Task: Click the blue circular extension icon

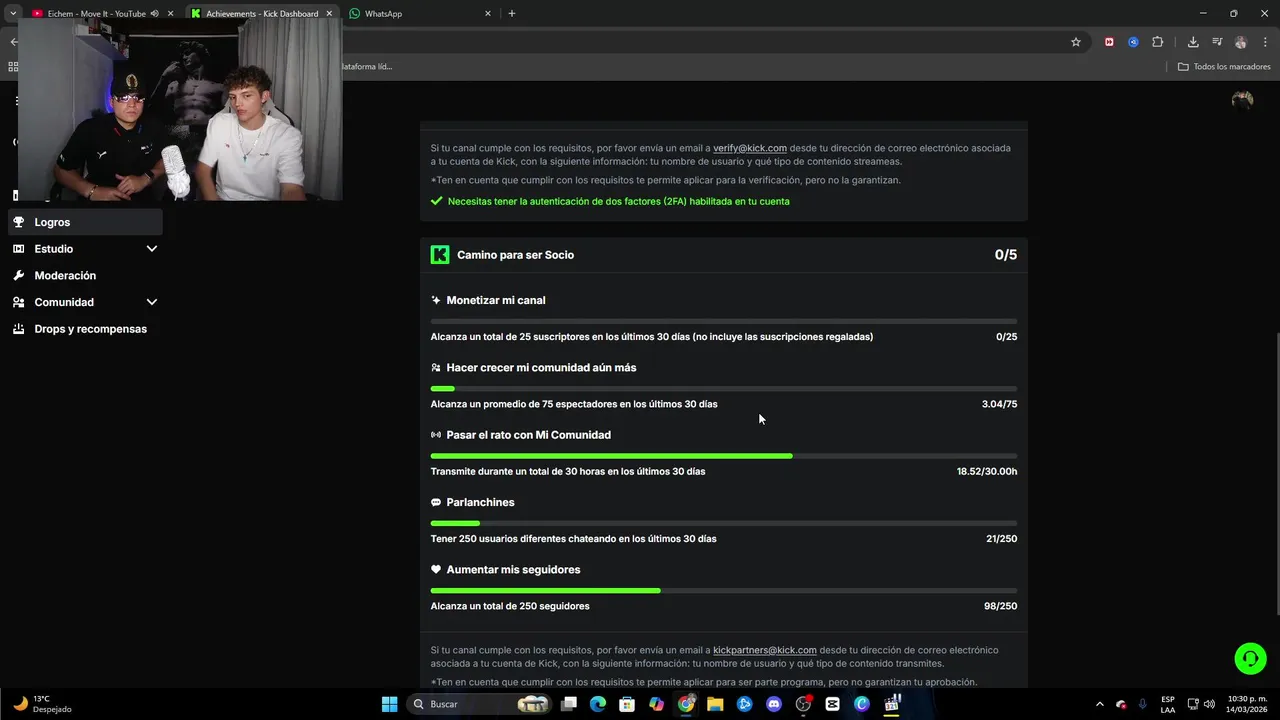Action: (x=1133, y=42)
